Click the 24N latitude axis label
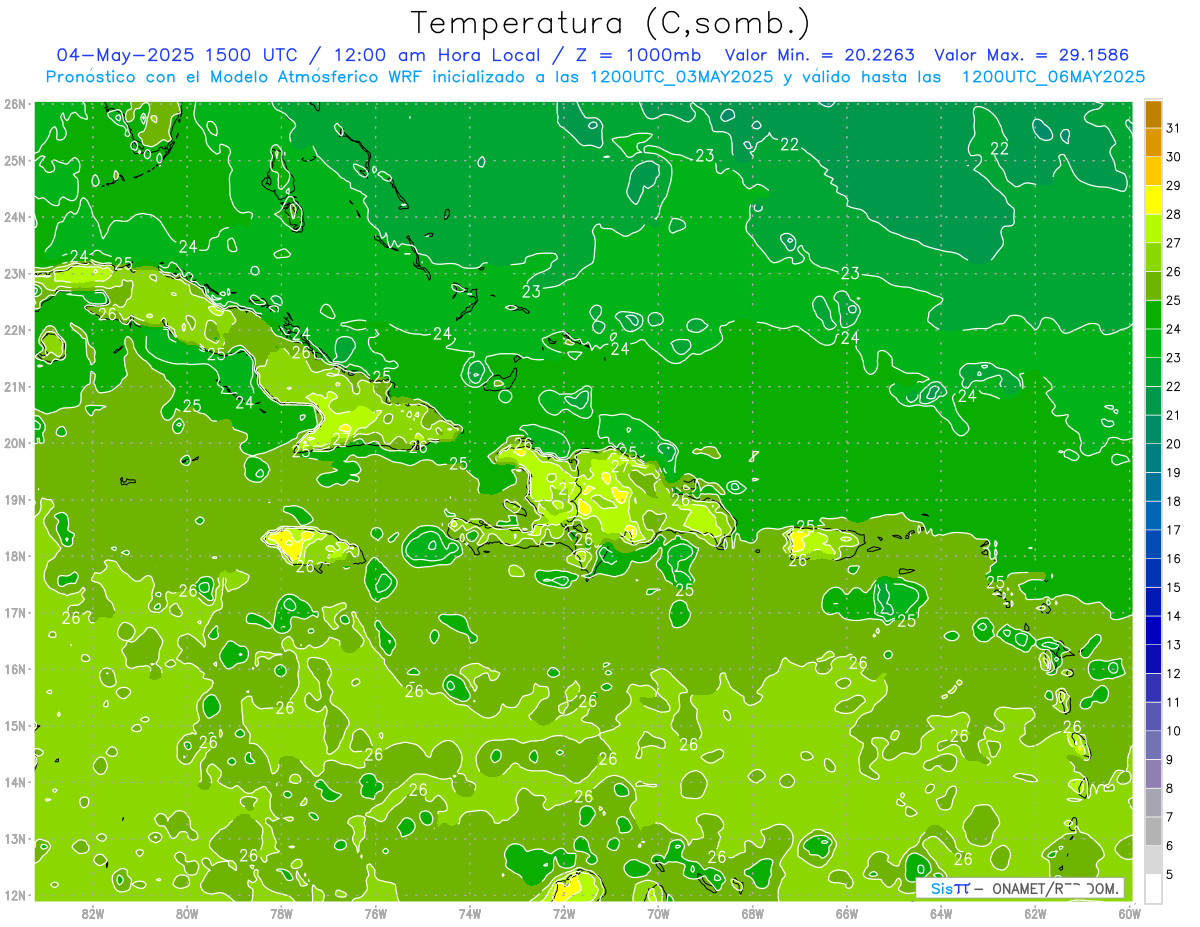 (15, 217)
